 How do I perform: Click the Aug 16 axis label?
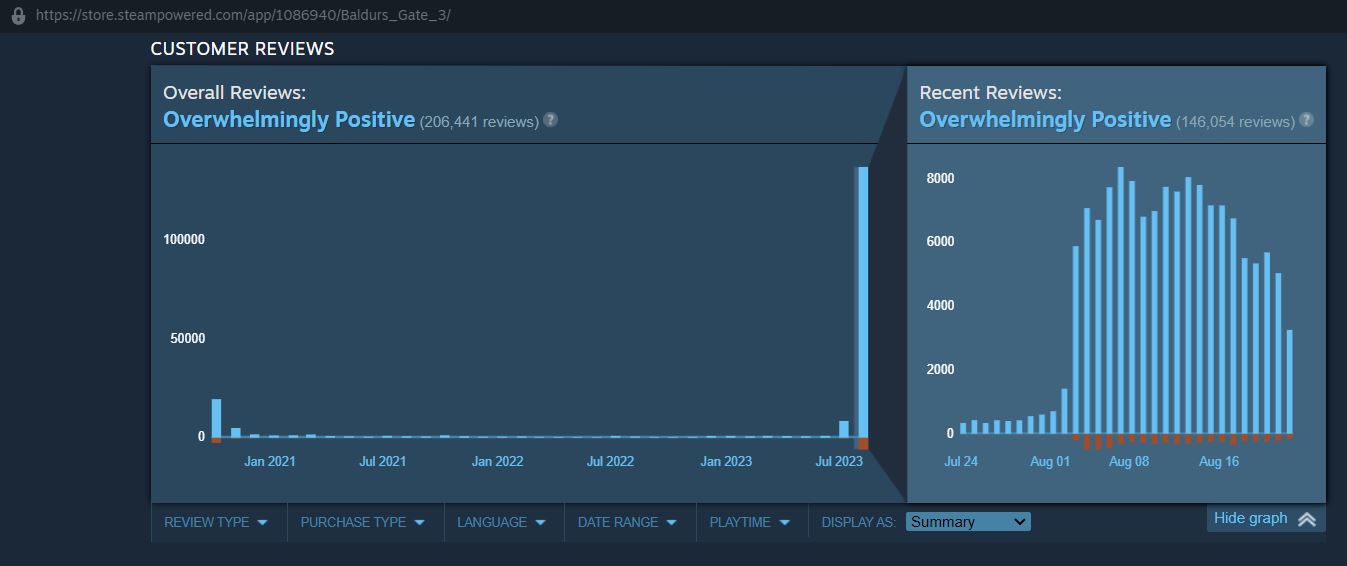[1218, 462]
